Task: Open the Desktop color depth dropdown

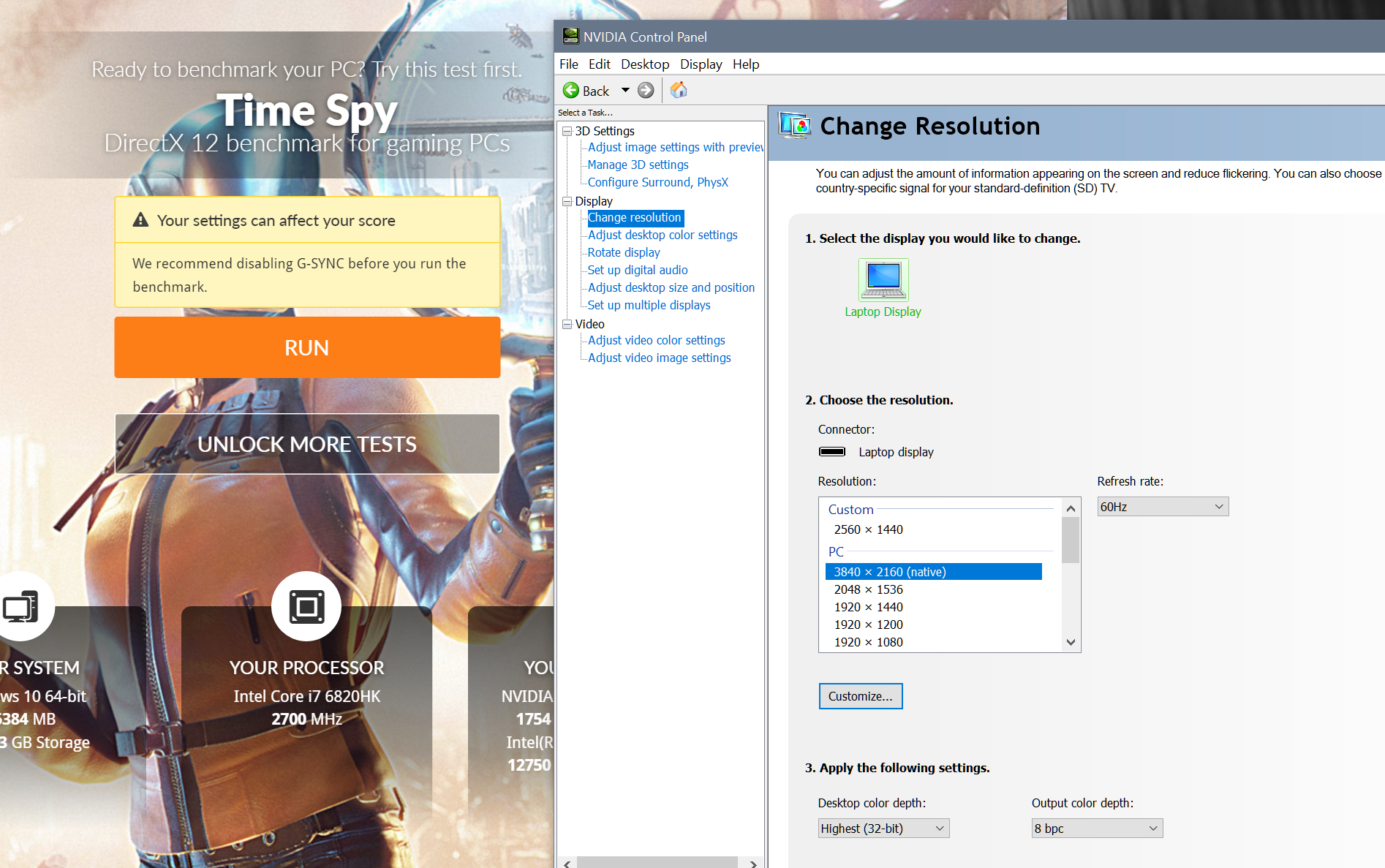Action: pyautogui.click(x=883, y=829)
